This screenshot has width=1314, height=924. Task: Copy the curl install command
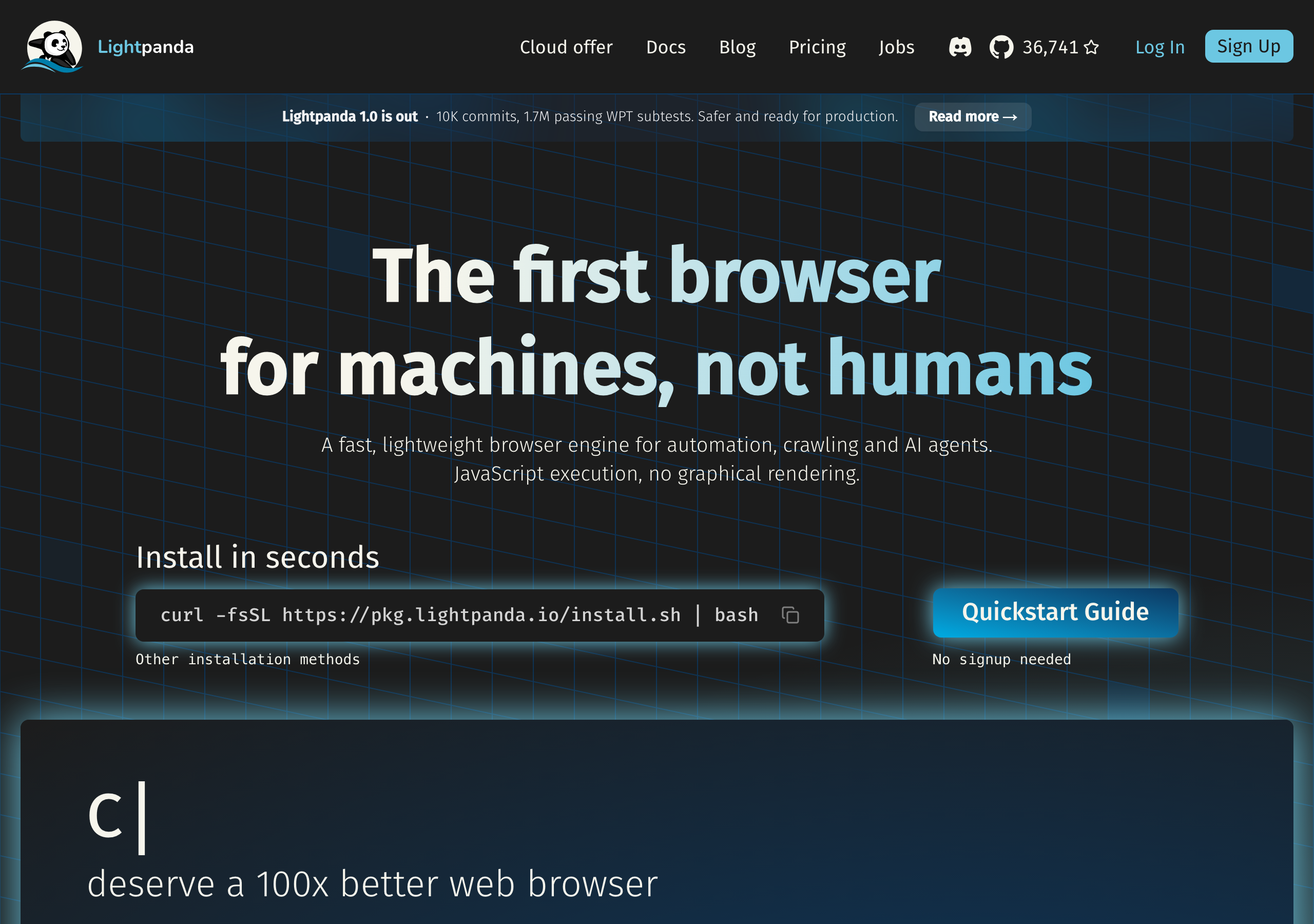[790, 615]
